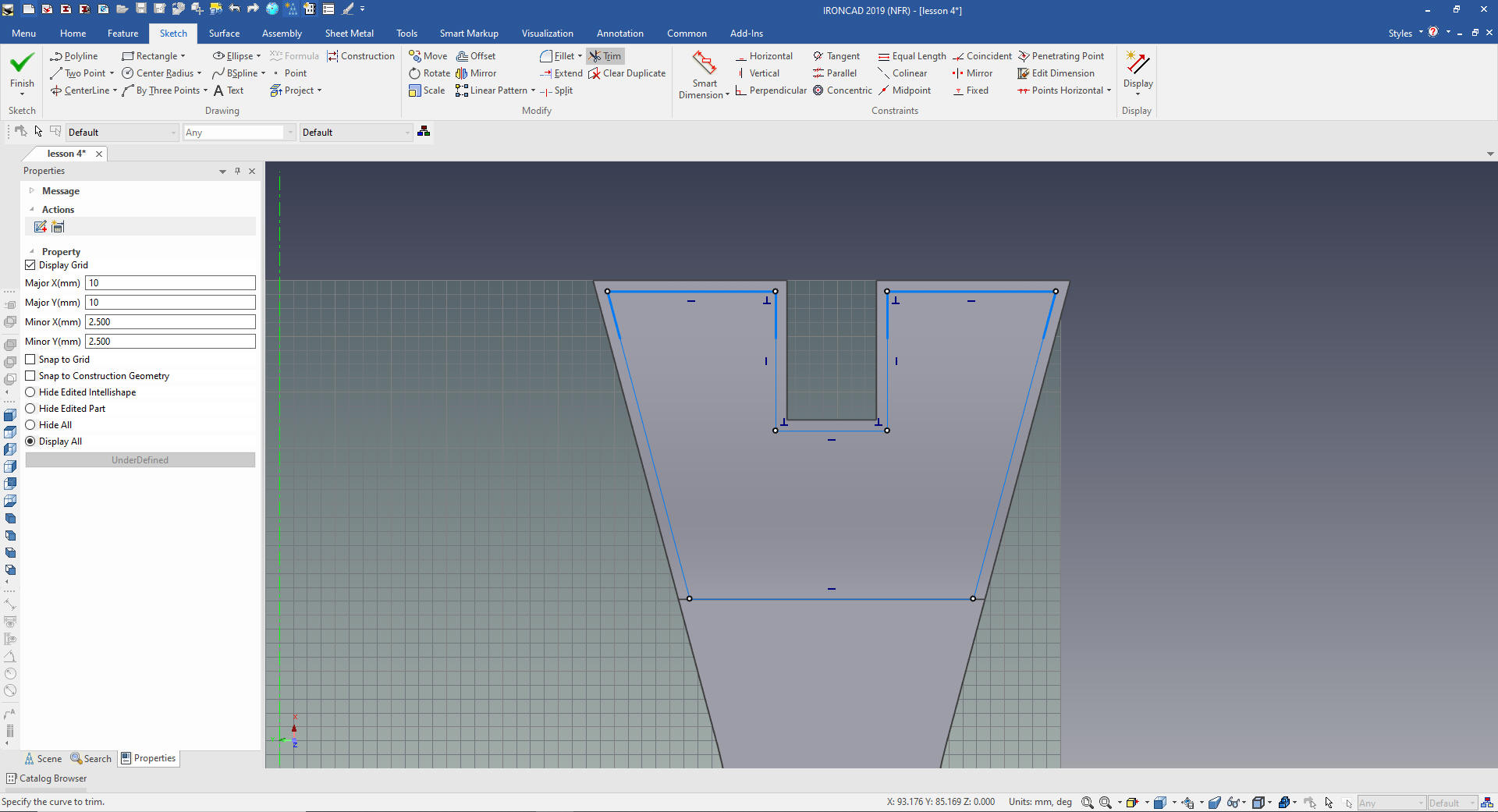This screenshot has height=812, width=1498.
Task: Select the Hide All radio button
Action: pos(30,425)
